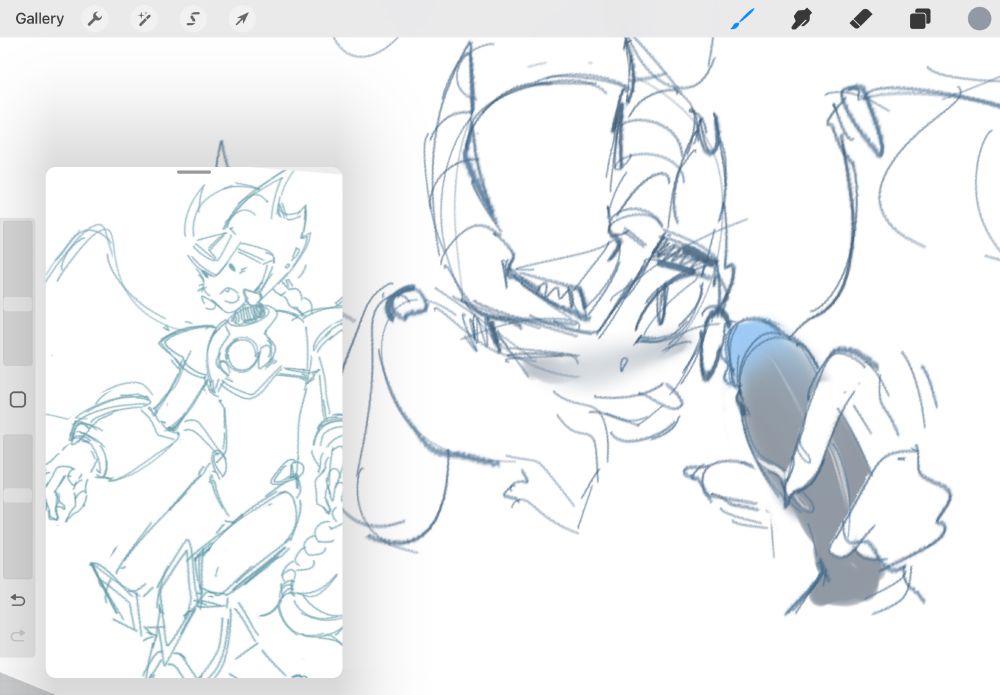
Task: Tap the reference window grab handle
Action: 194,172
